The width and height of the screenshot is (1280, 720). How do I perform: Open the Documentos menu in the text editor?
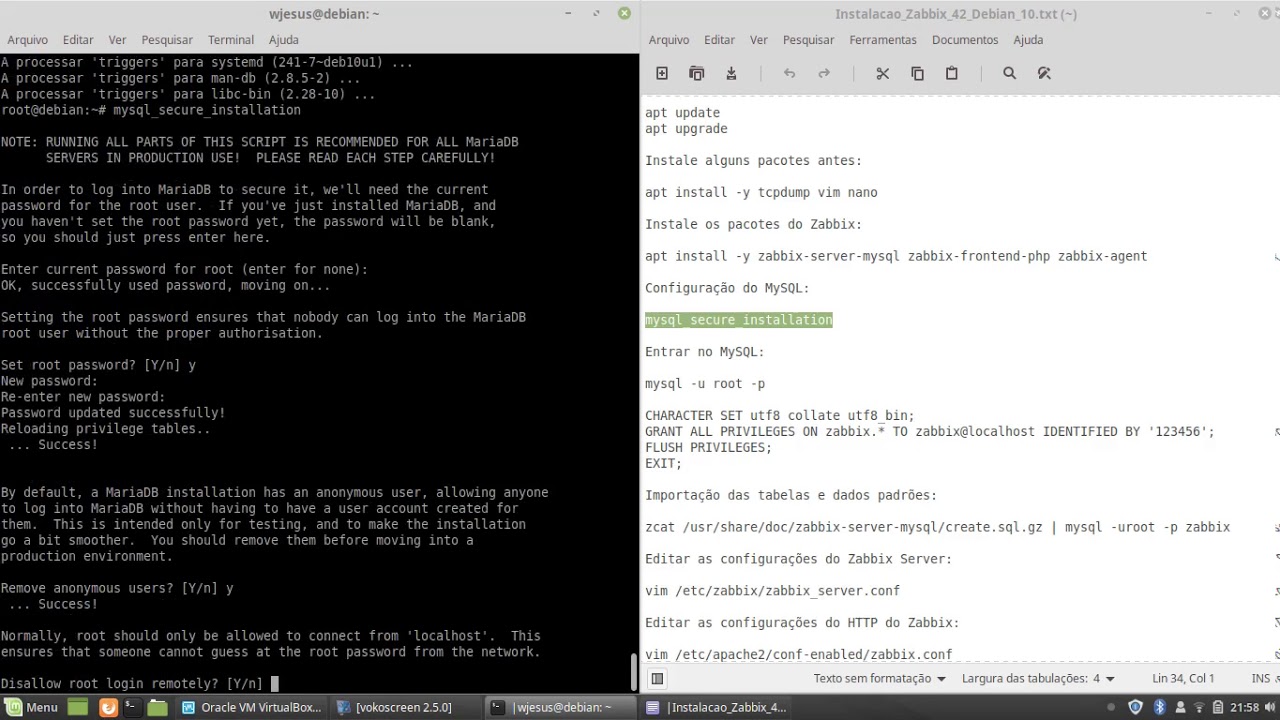(x=965, y=40)
